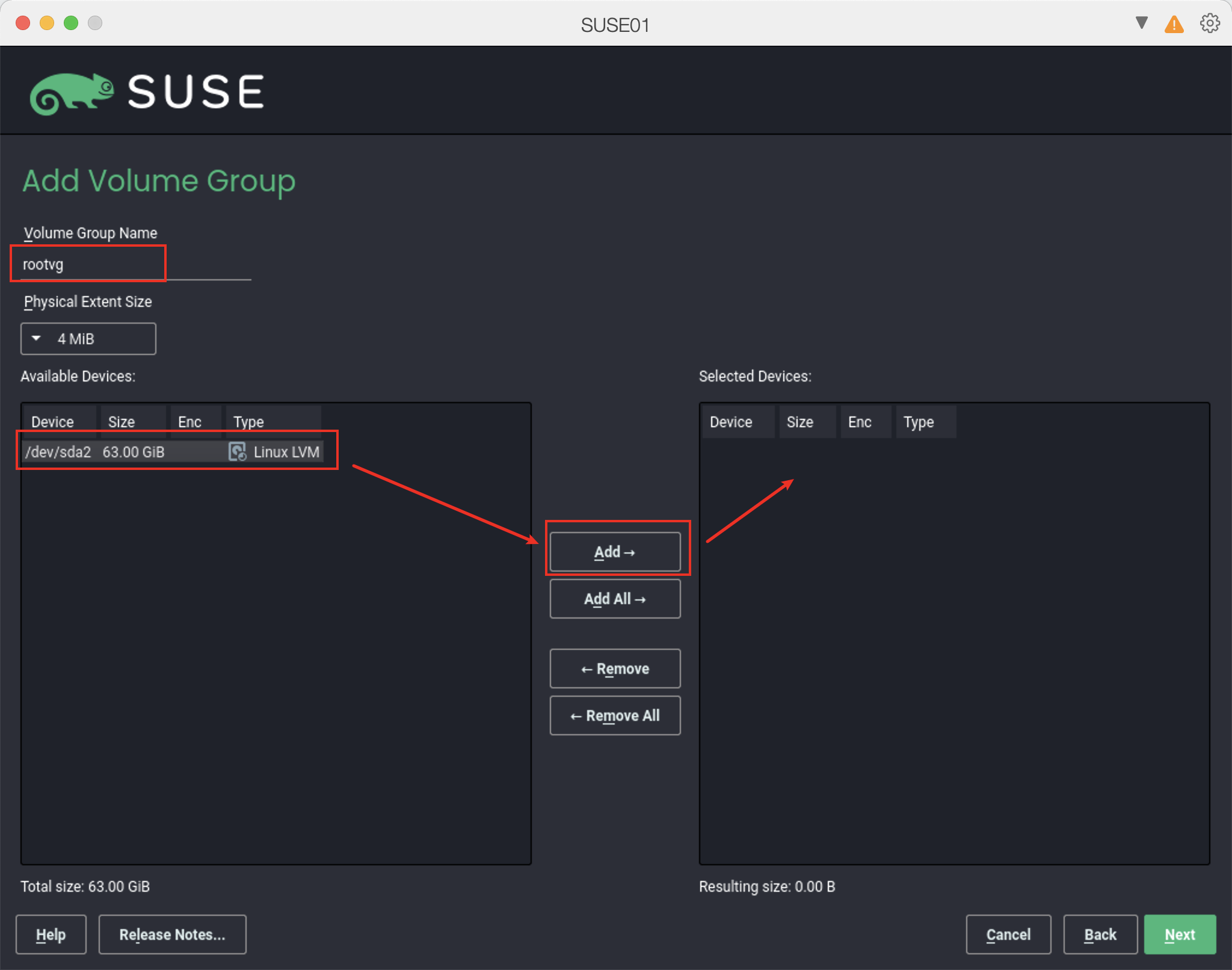Image resolution: width=1232 pixels, height=970 pixels.
Task: Click the Remove All button
Action: [615, 715]
